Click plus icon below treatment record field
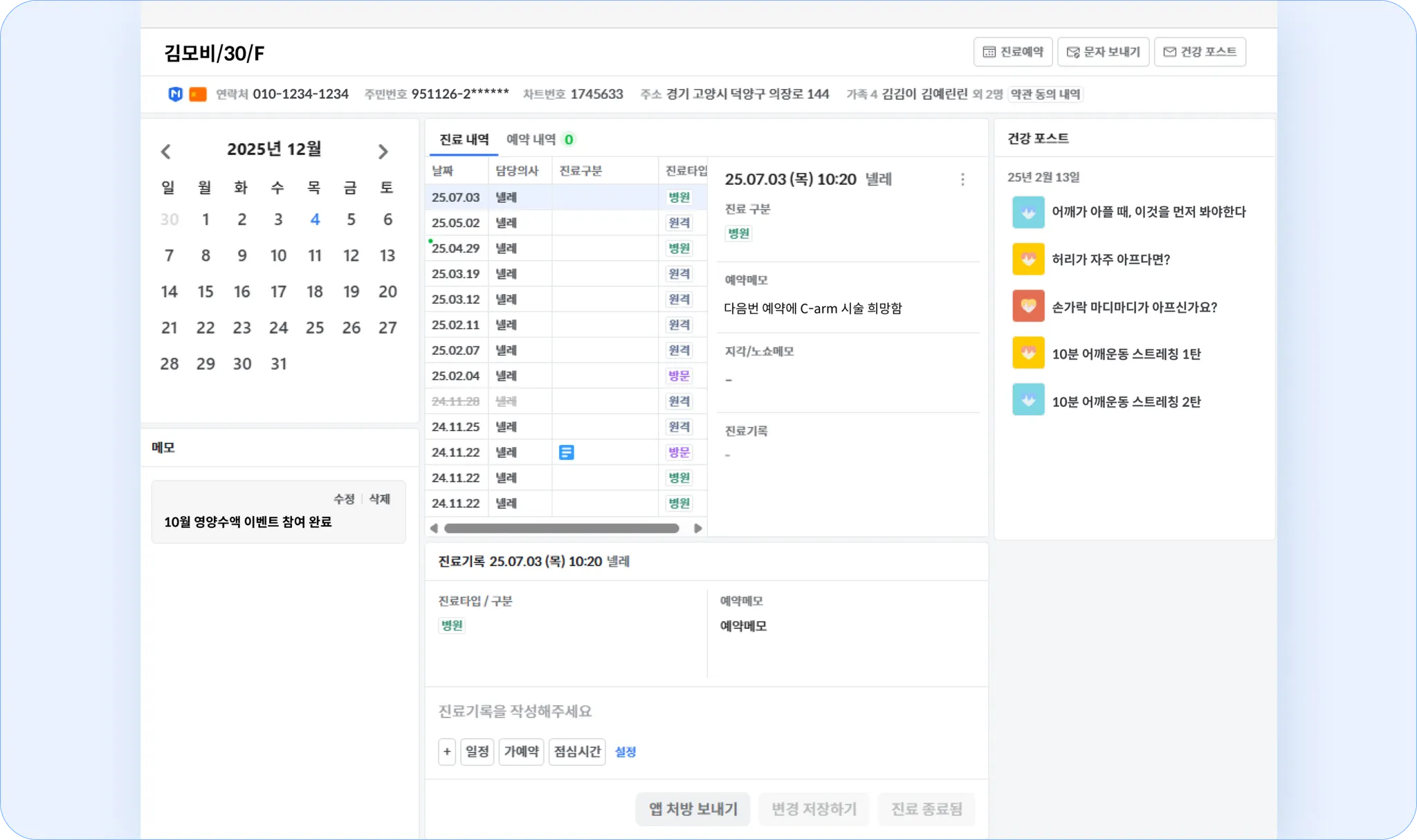The image size is (1417, 840). (x=447, y=751)
